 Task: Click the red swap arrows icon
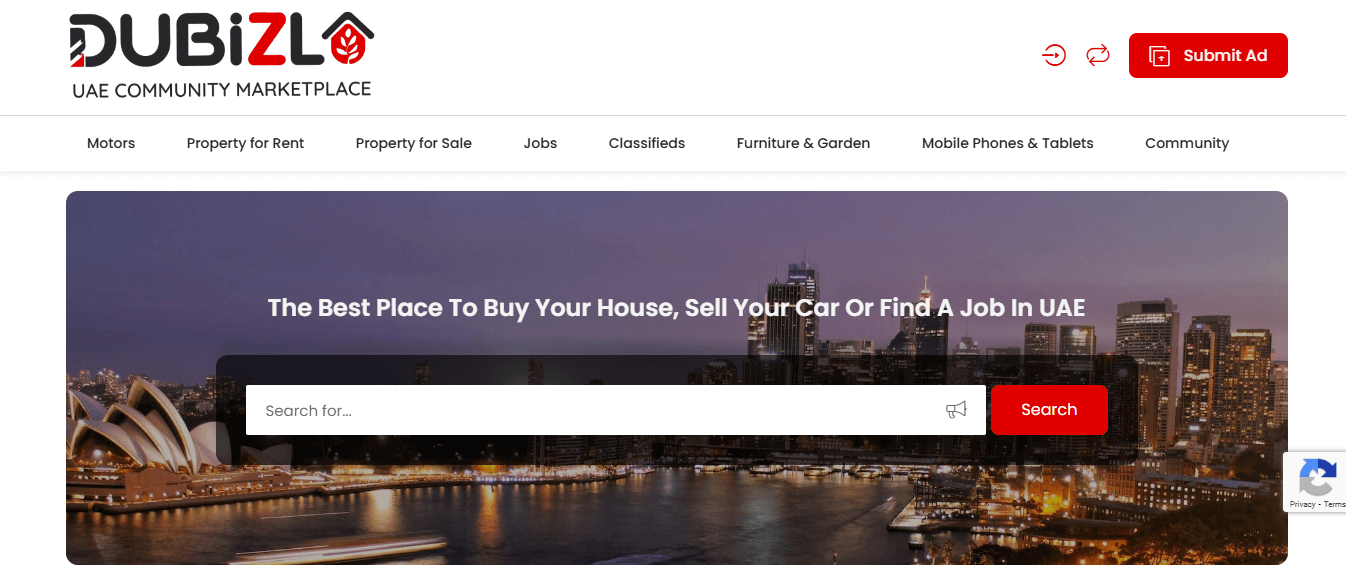1098,55
